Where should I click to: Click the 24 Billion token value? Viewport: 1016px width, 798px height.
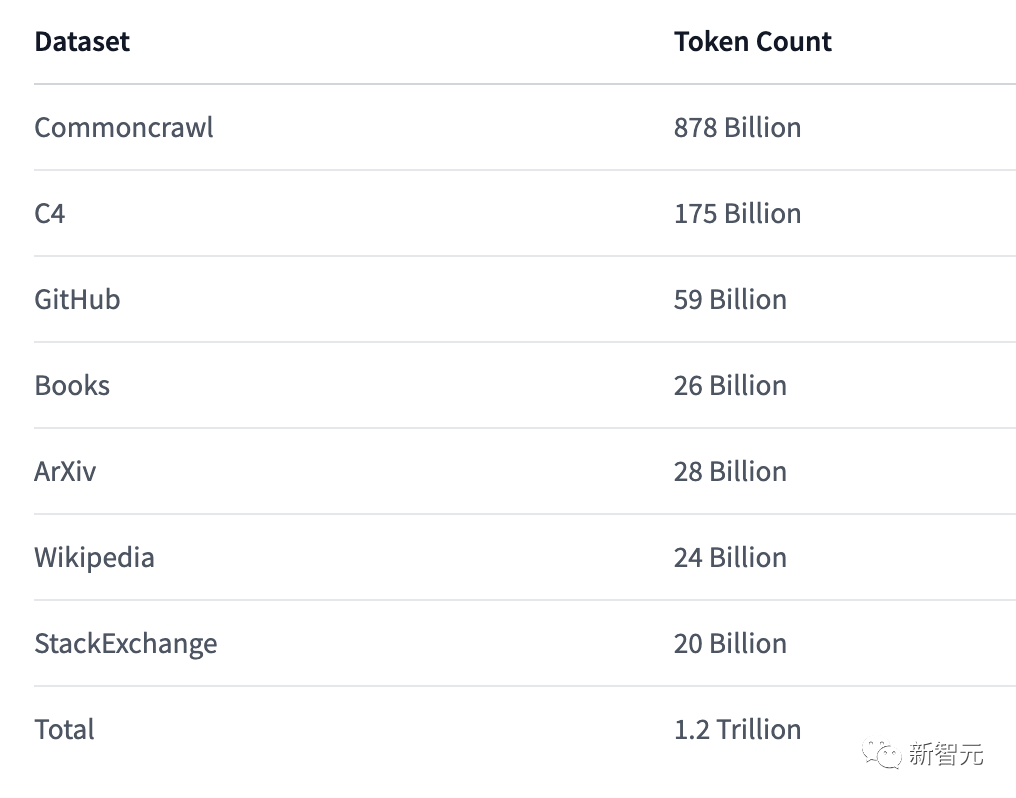(730, 558)
